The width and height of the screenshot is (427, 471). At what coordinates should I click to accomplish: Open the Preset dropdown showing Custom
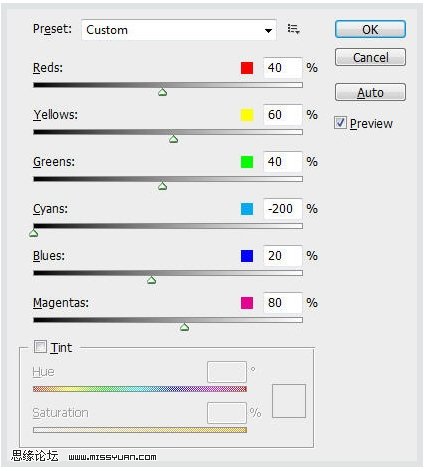tap(179, 30)
